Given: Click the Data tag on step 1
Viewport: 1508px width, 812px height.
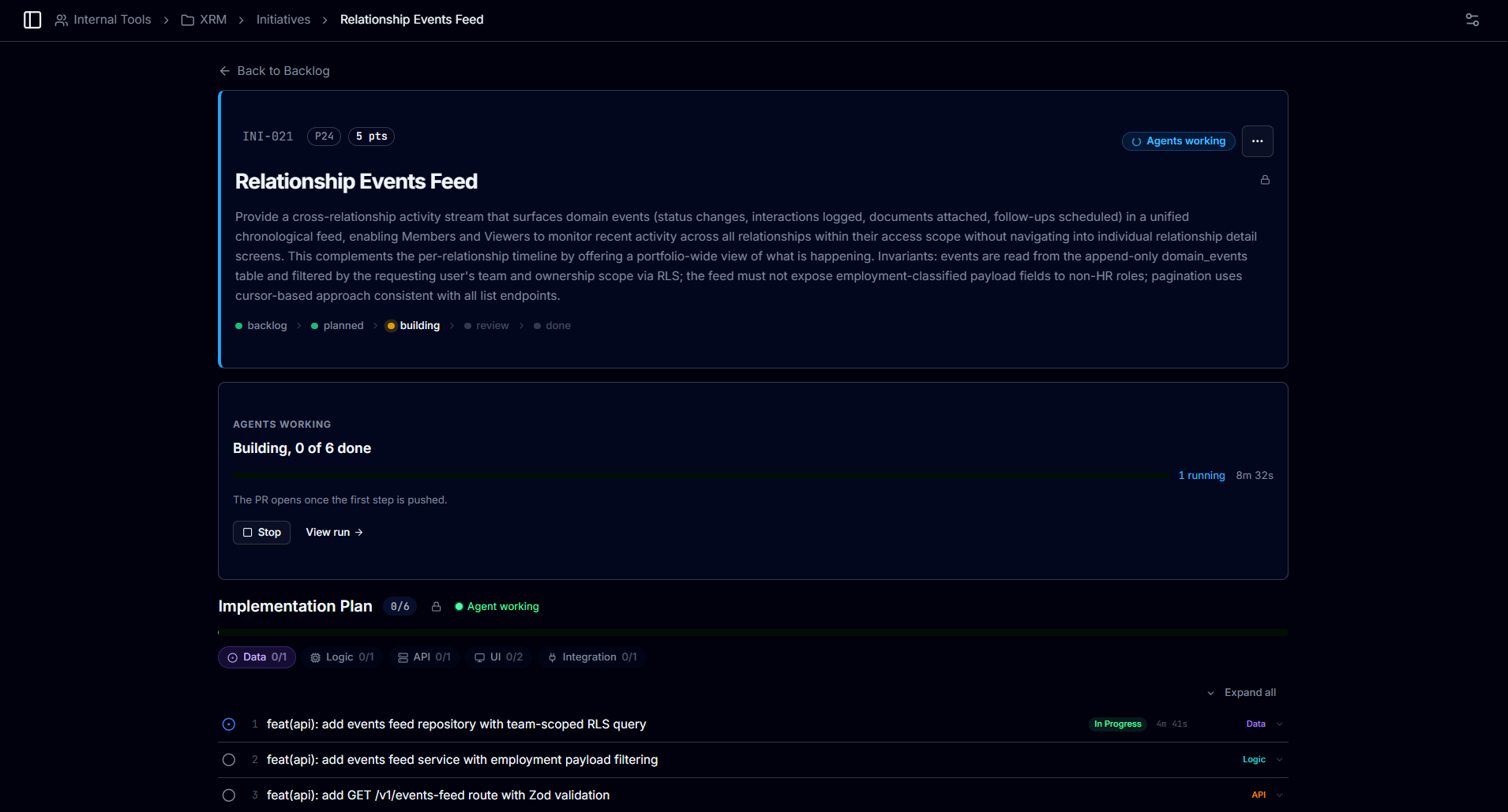Looking at the screenshot, I should 1255,724.
